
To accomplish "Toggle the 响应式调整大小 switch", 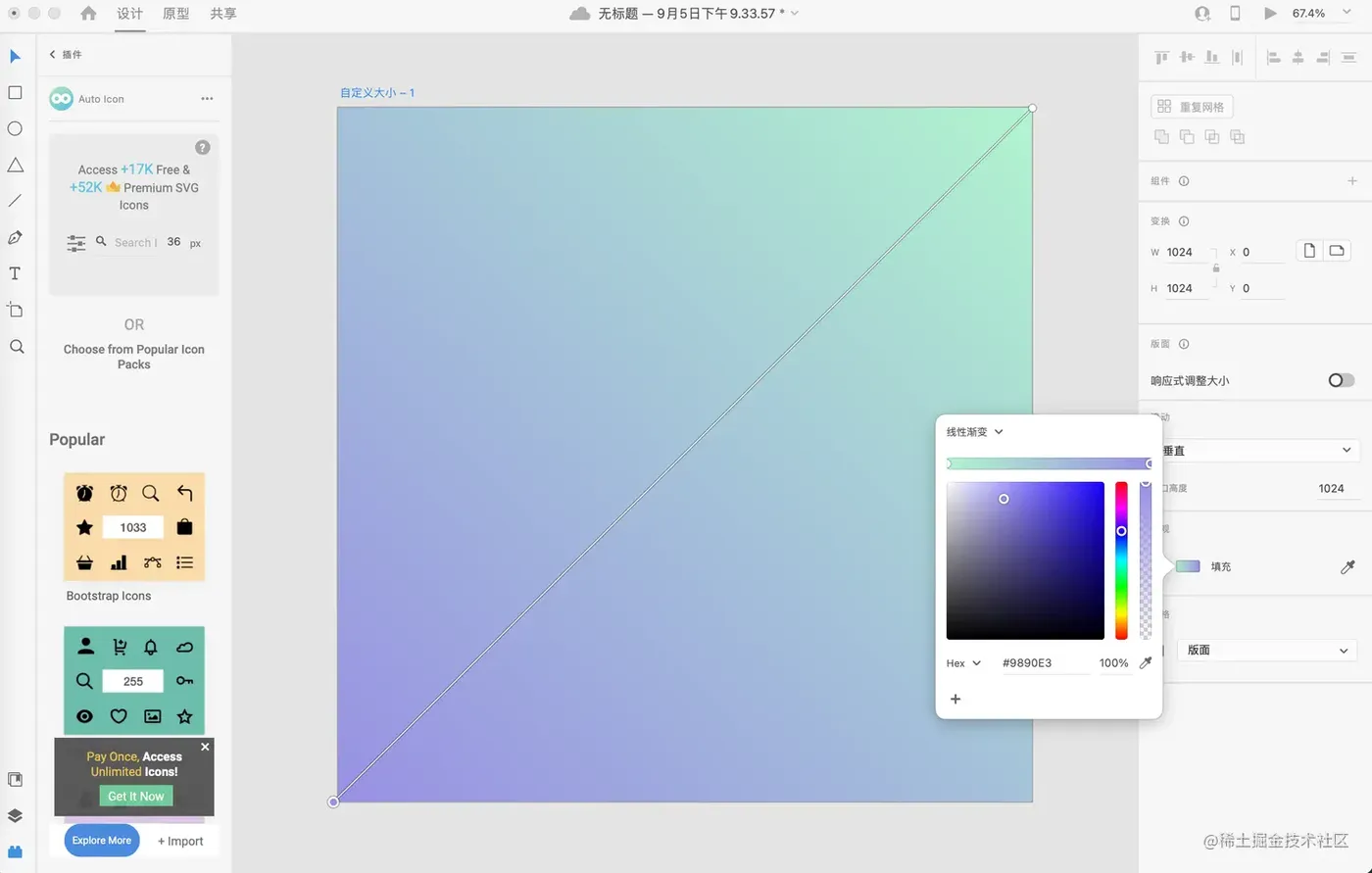I will 1342,380.
